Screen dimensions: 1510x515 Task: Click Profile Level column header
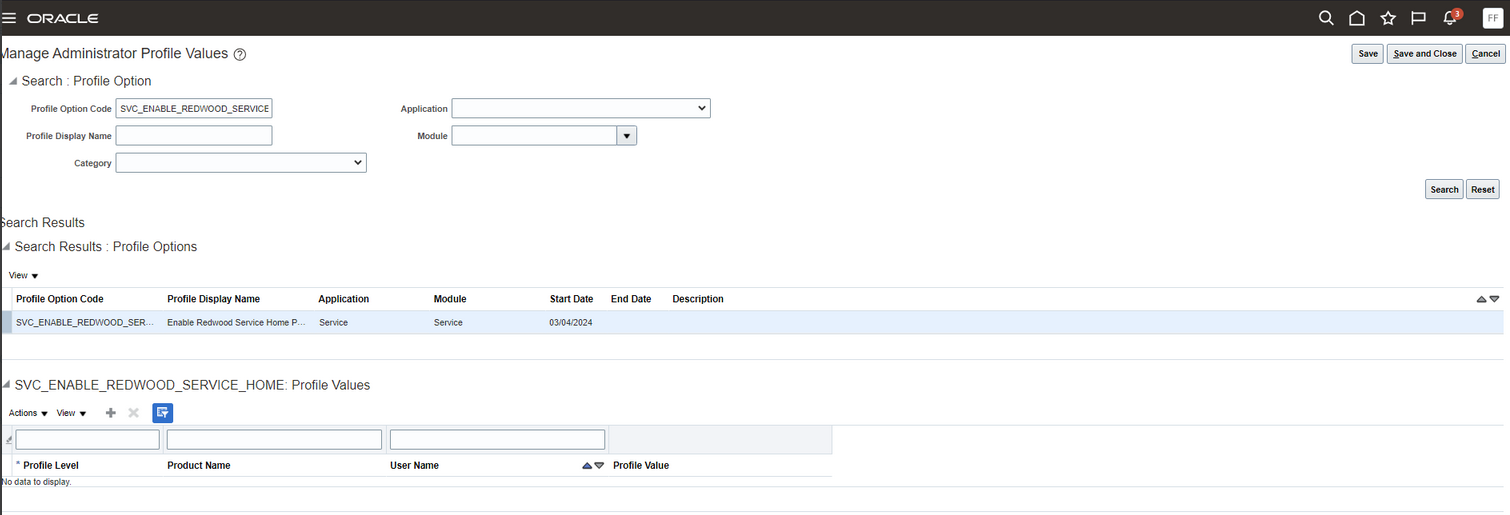[x=51, y=465]
